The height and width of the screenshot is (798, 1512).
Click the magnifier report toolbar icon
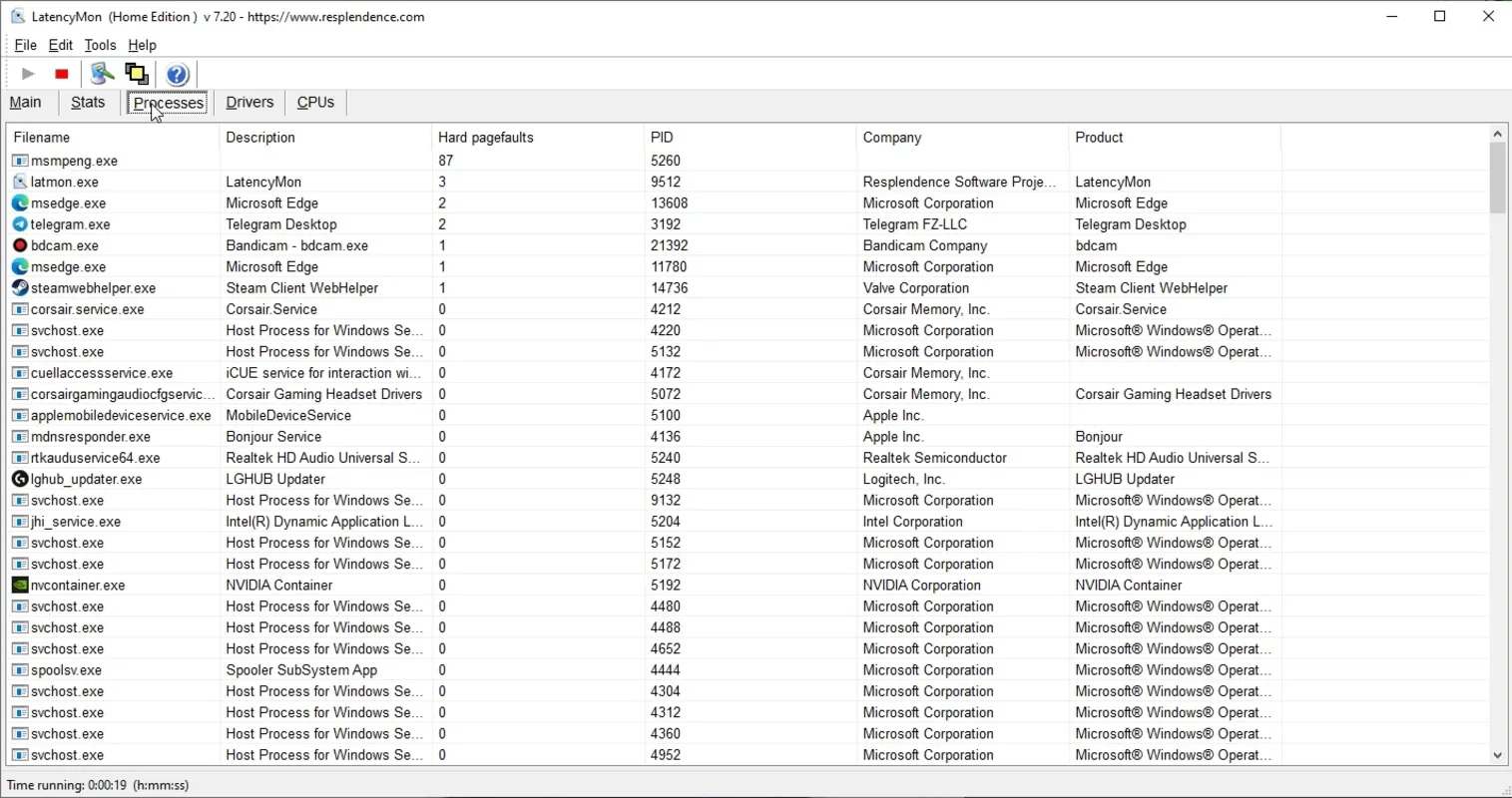(x=102, y=74)
